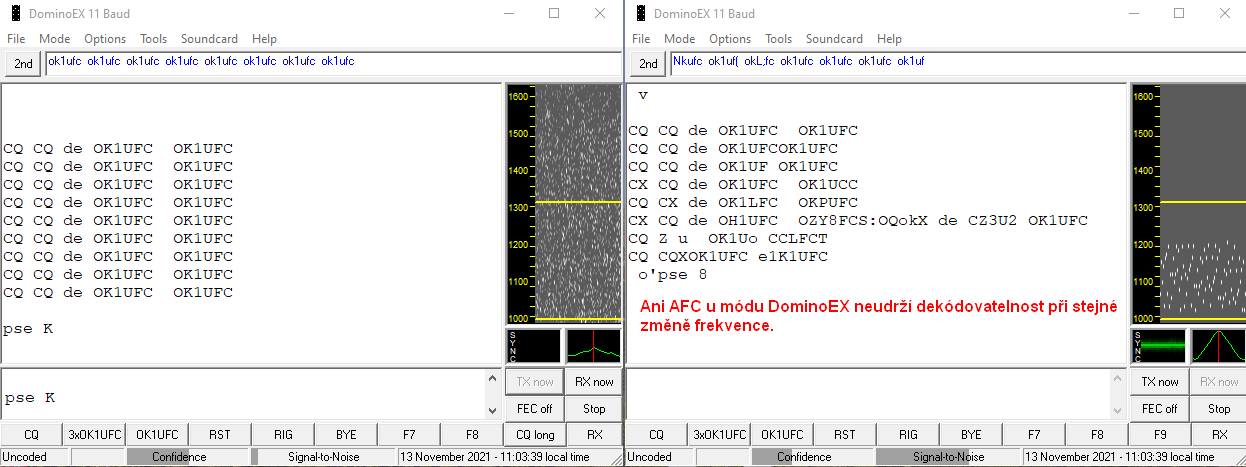Click the right window's transmit text input area
1246x467 pixels.
coord(868,394)
